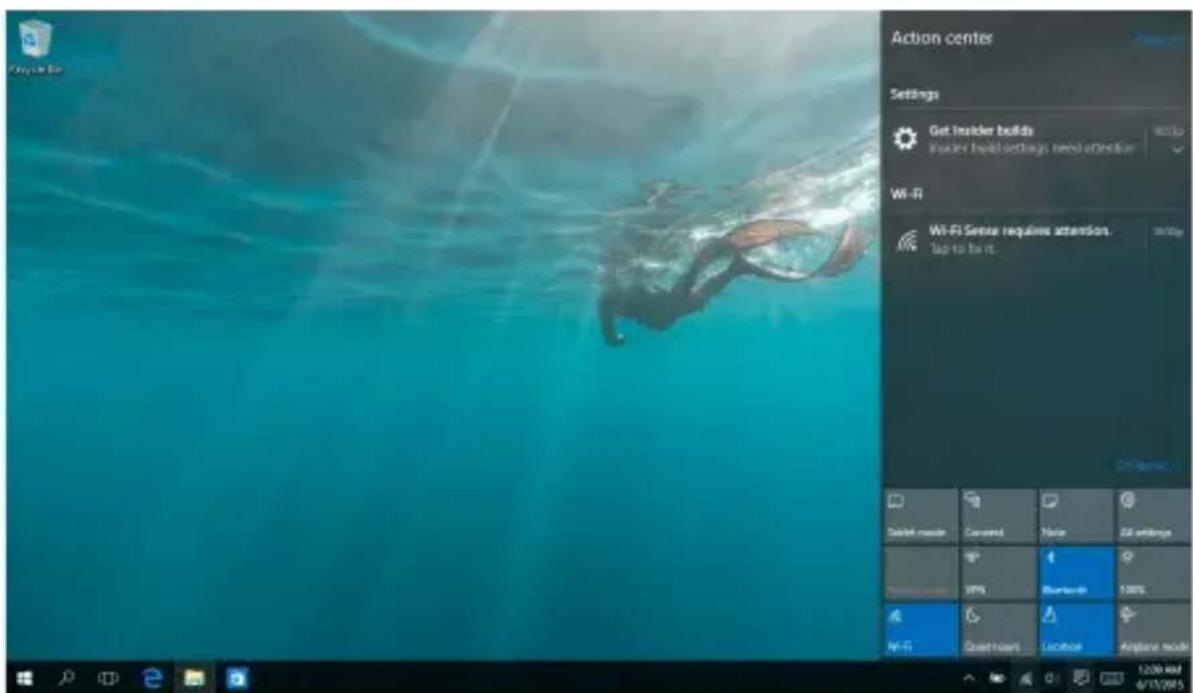Open All settings quick action
Screen dimensions: 1193x693
pos(1153,516)
